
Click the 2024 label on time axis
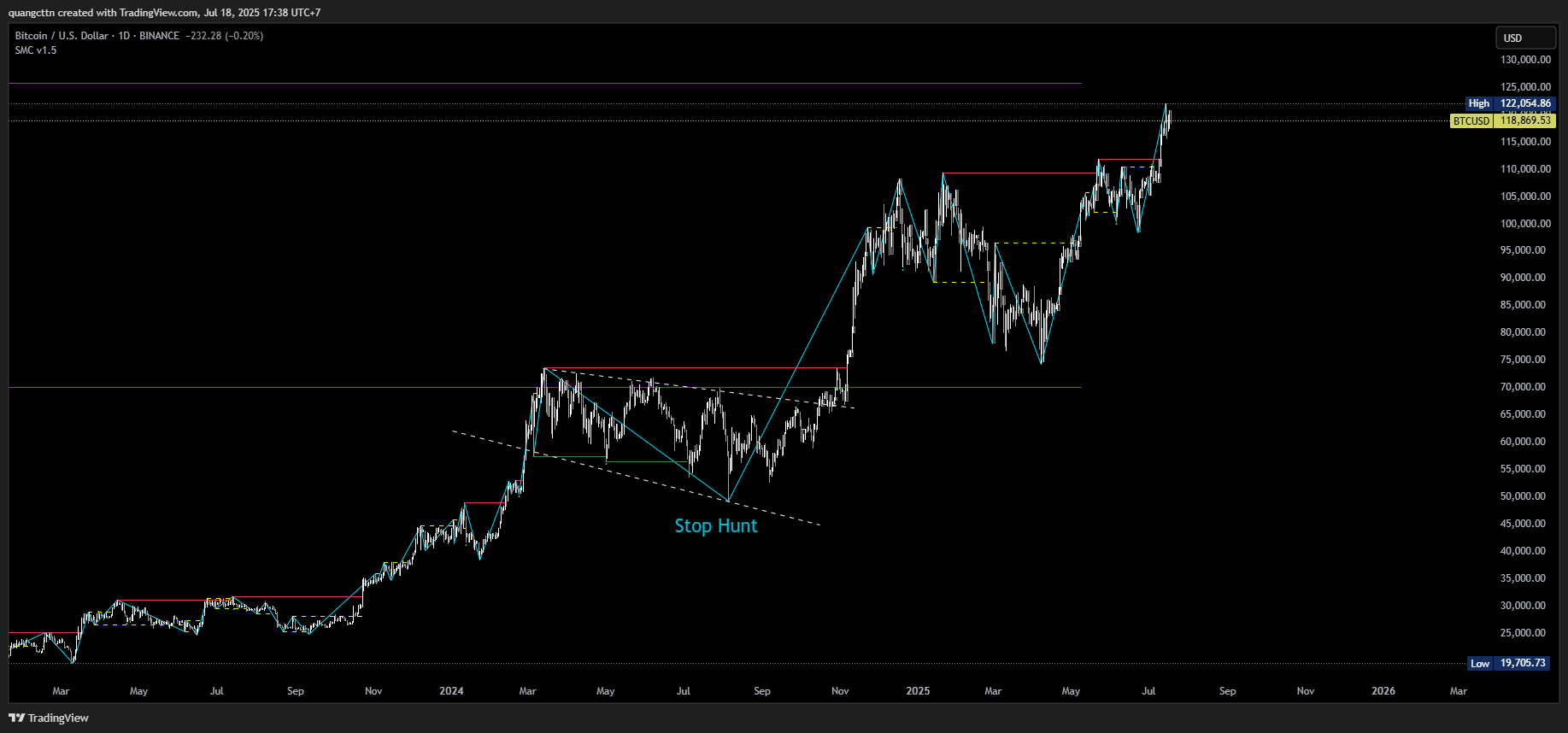click(x=451, y=691)
